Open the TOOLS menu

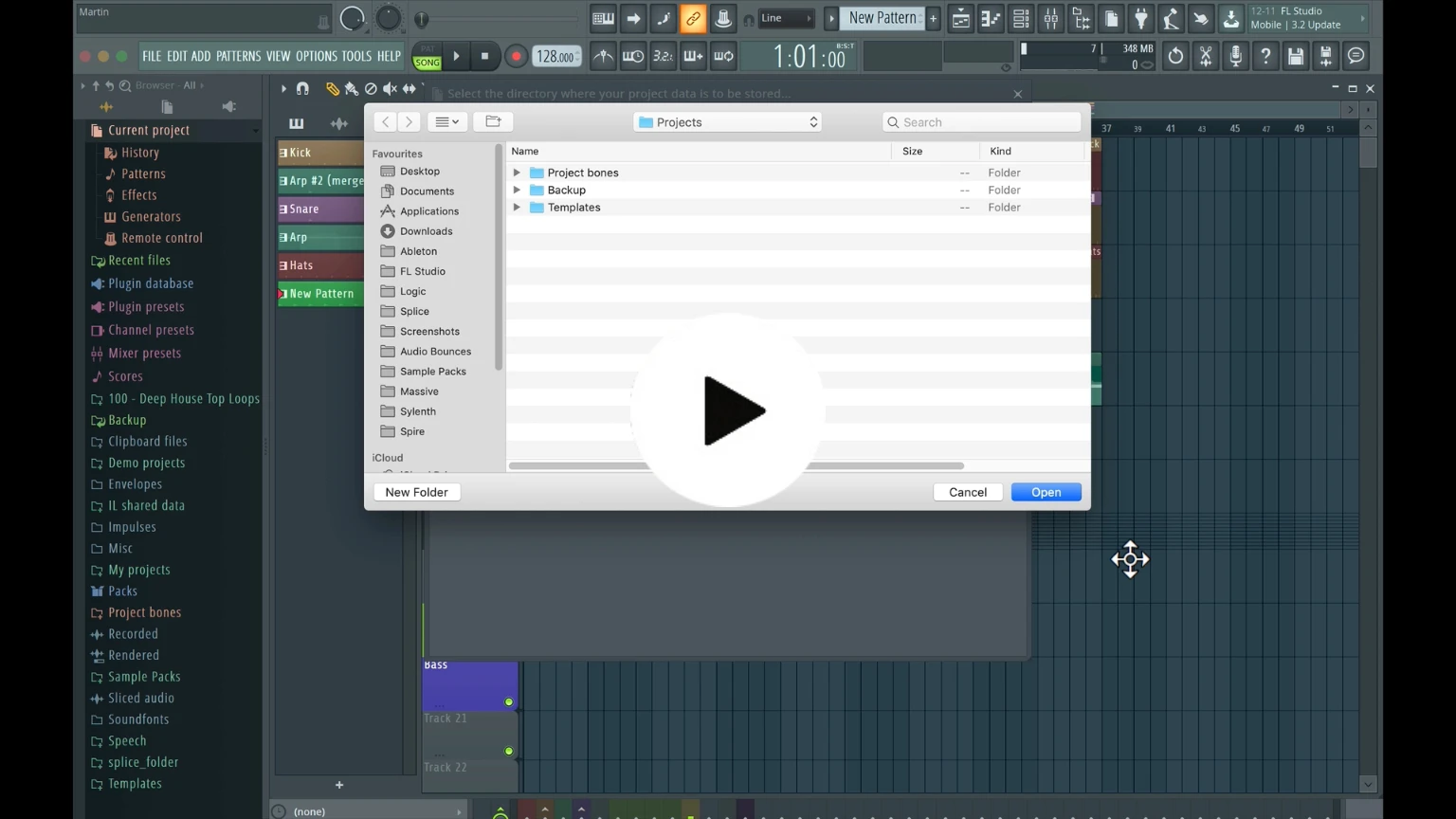(x=356, y=56)
